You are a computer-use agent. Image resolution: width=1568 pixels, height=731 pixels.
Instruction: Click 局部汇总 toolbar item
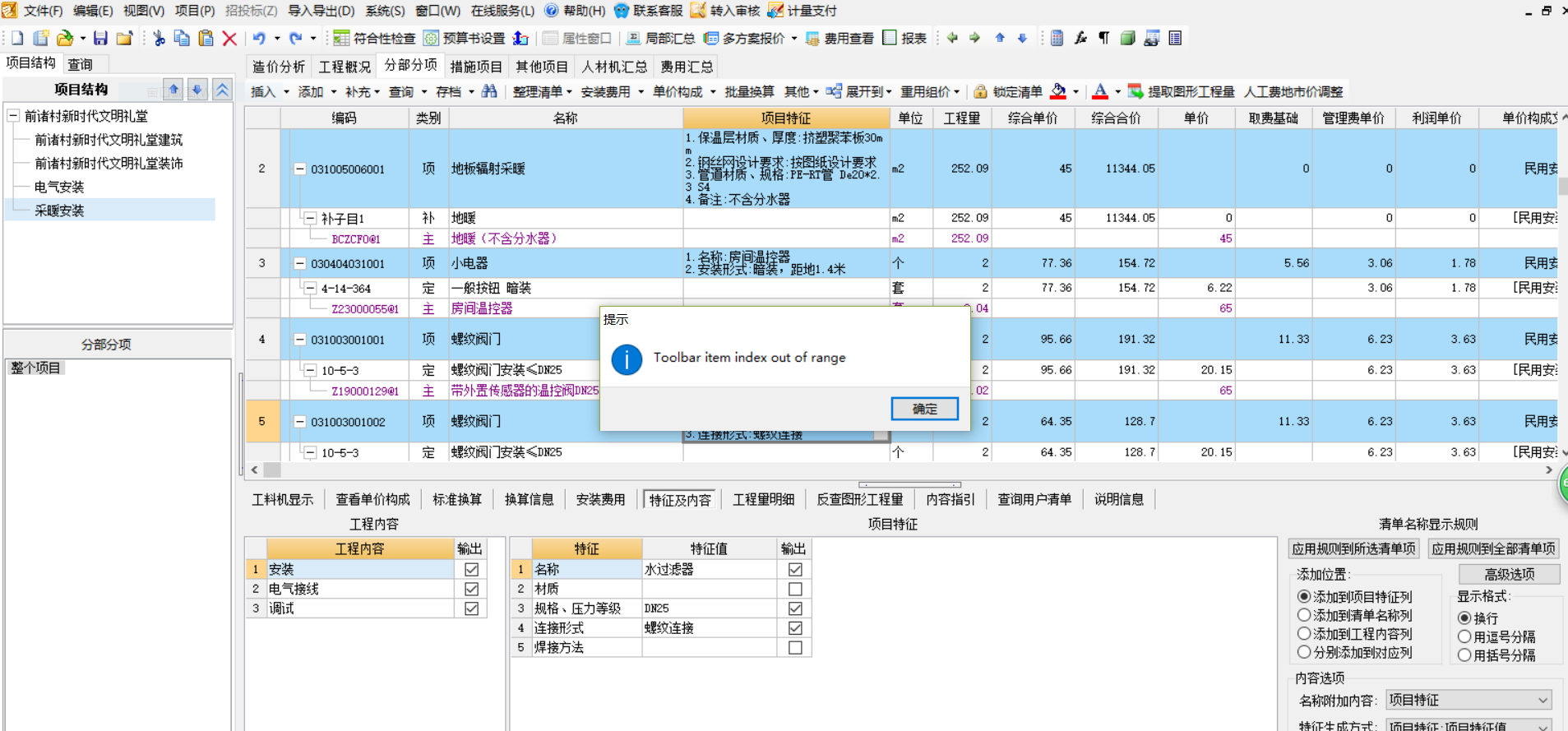tap(661, 38)
